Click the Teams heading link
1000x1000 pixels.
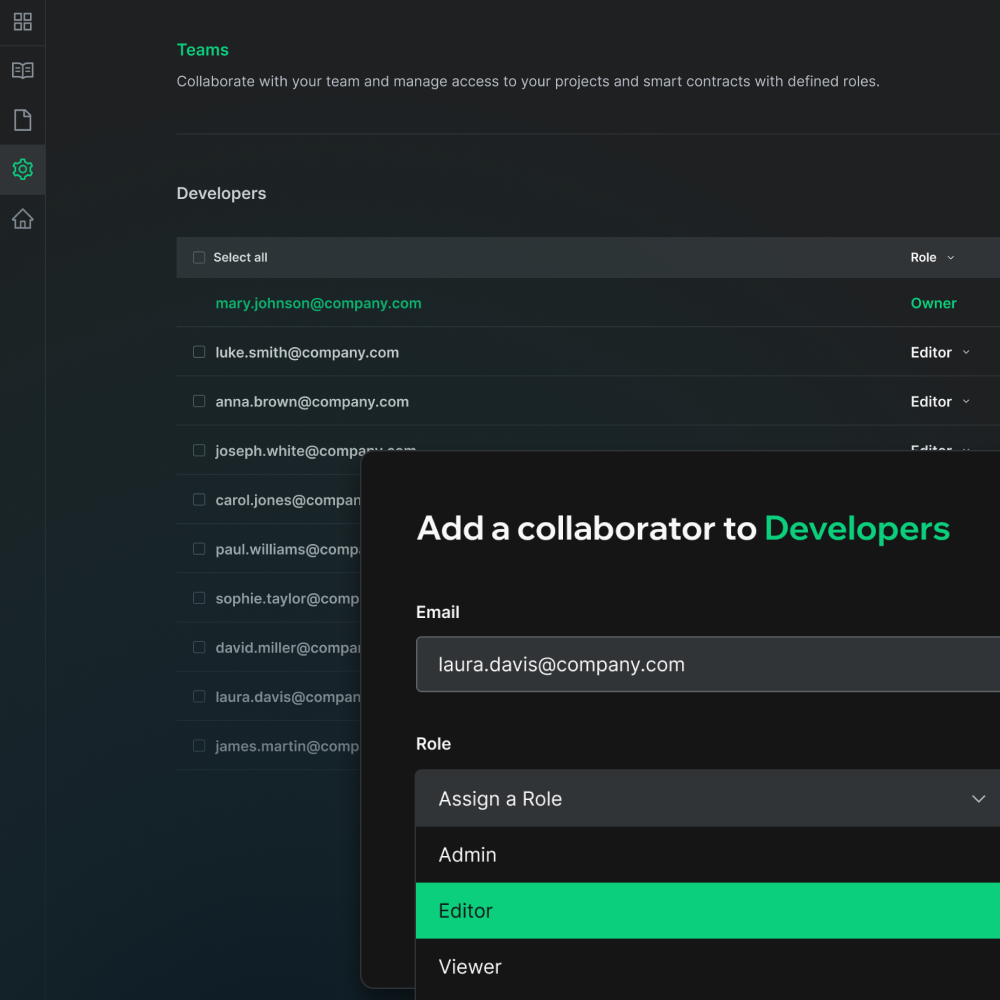coord(203,50)
